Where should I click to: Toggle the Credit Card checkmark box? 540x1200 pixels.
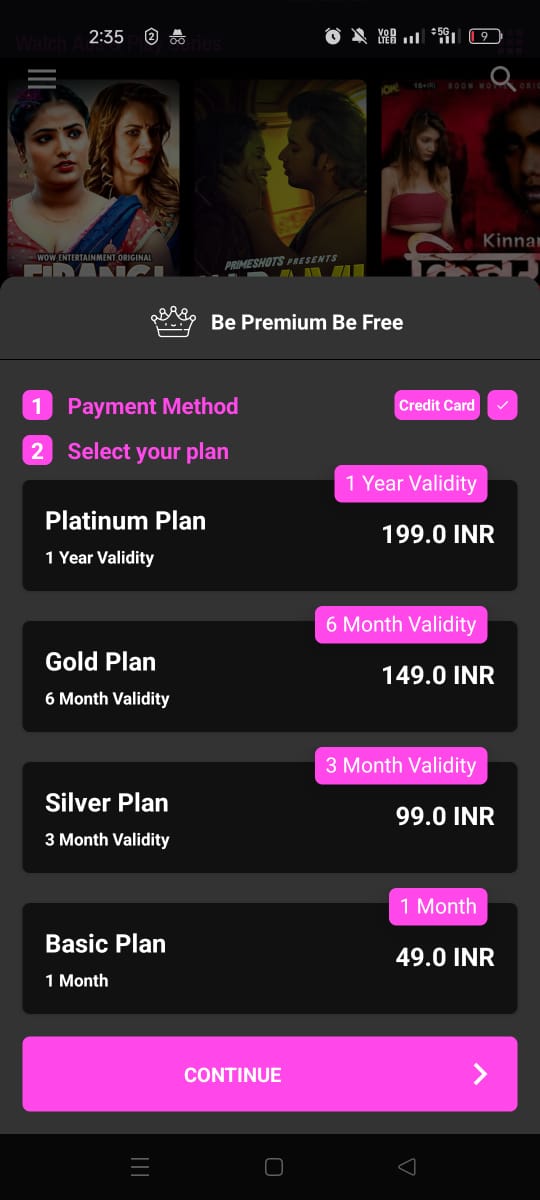[502, 405]
